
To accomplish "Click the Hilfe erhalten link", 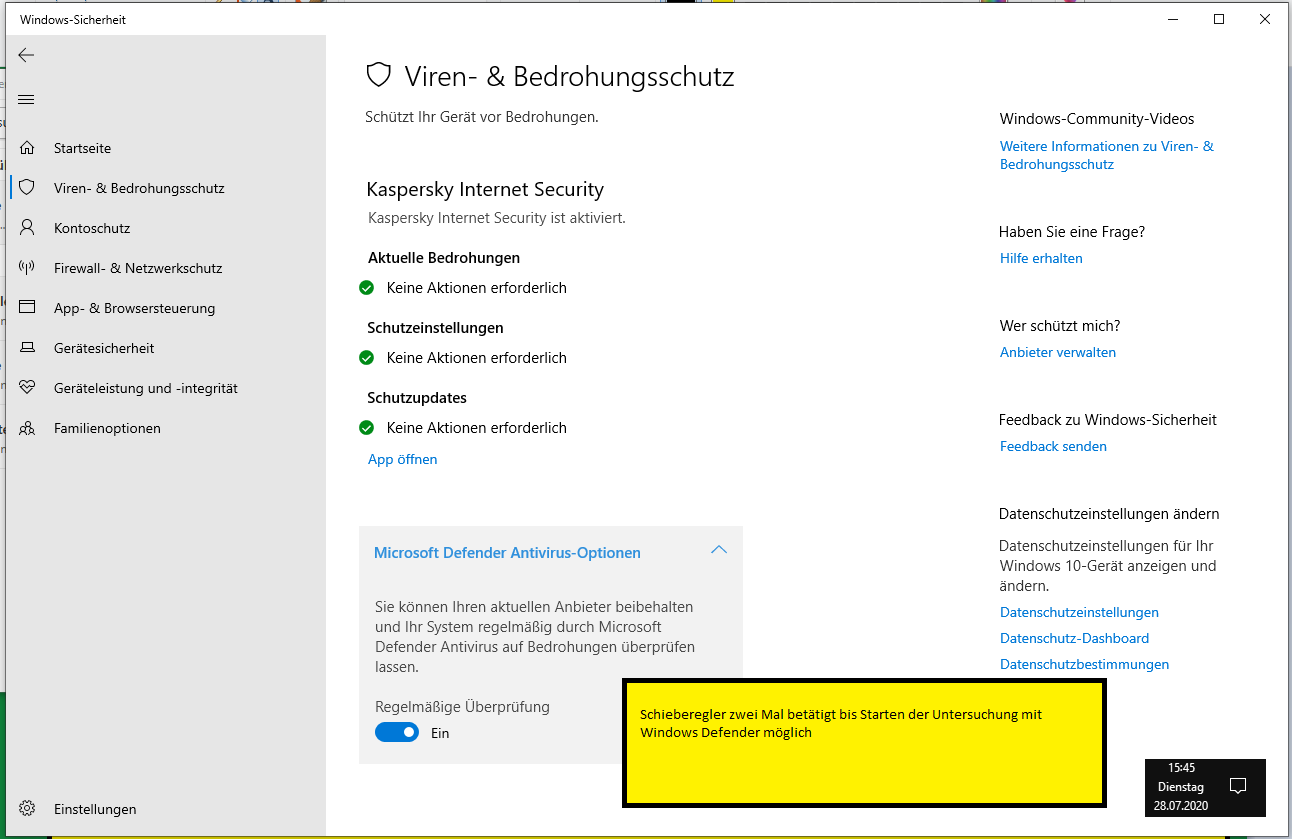I will [x=1041, y=258].
